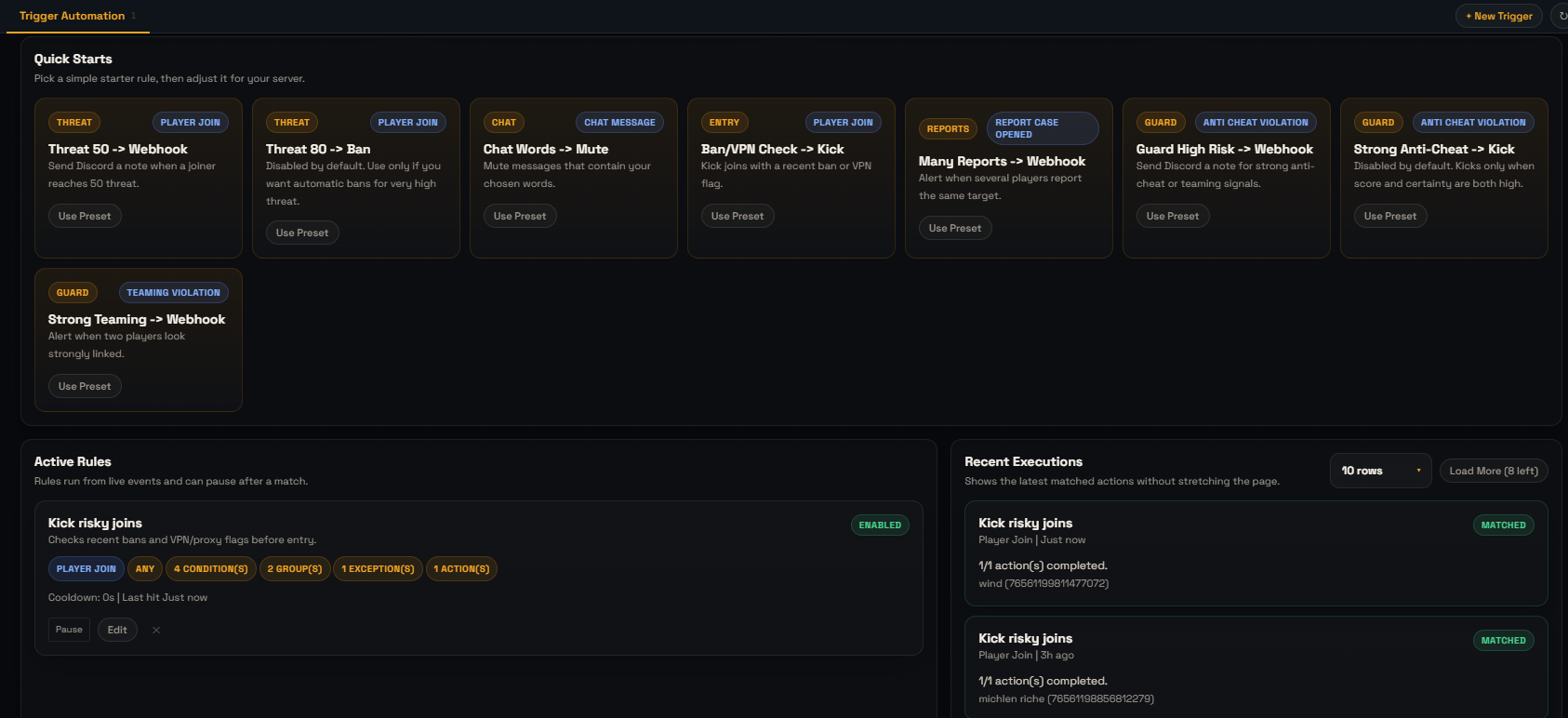
Task: Click 'Cooldown: 0s | Last hit Just now' text
Action: [127, 597]
